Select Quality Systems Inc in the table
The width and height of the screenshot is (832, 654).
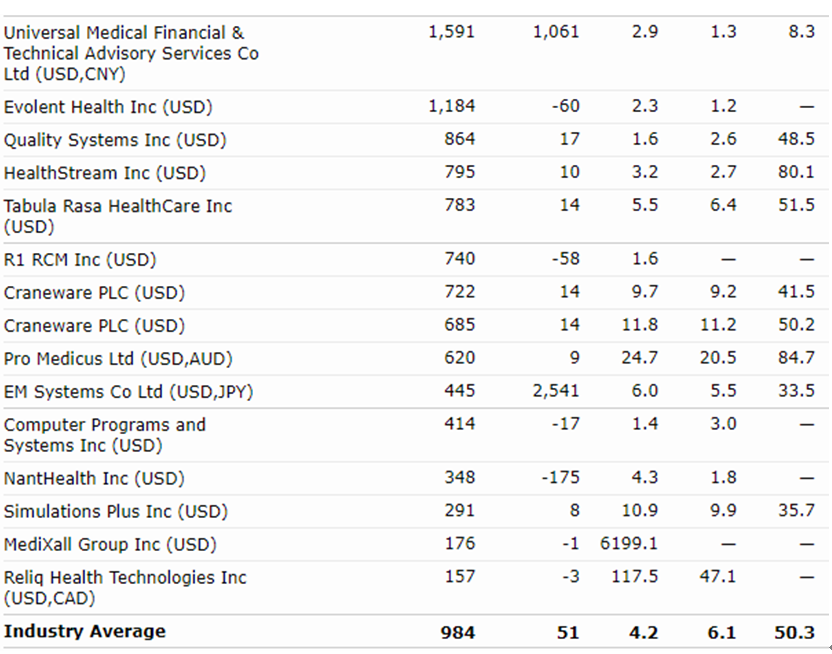click(115, 140)
